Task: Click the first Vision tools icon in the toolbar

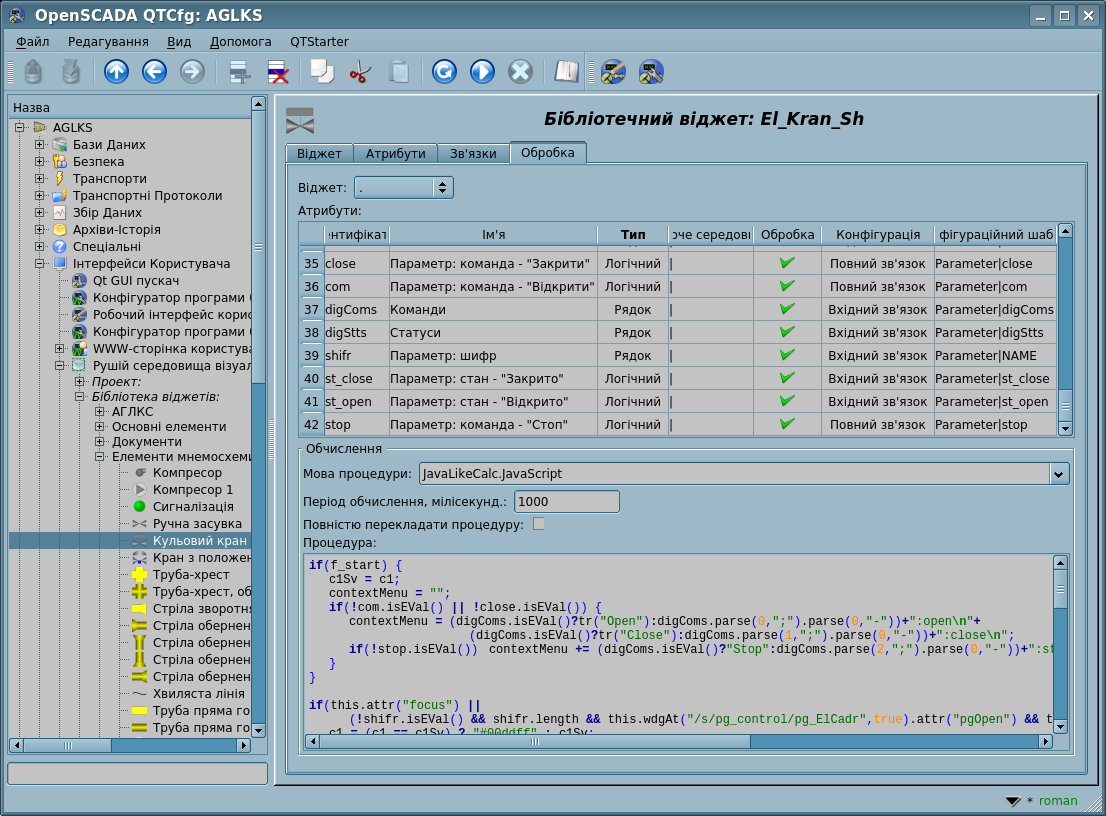Action: tap(613, 72)
